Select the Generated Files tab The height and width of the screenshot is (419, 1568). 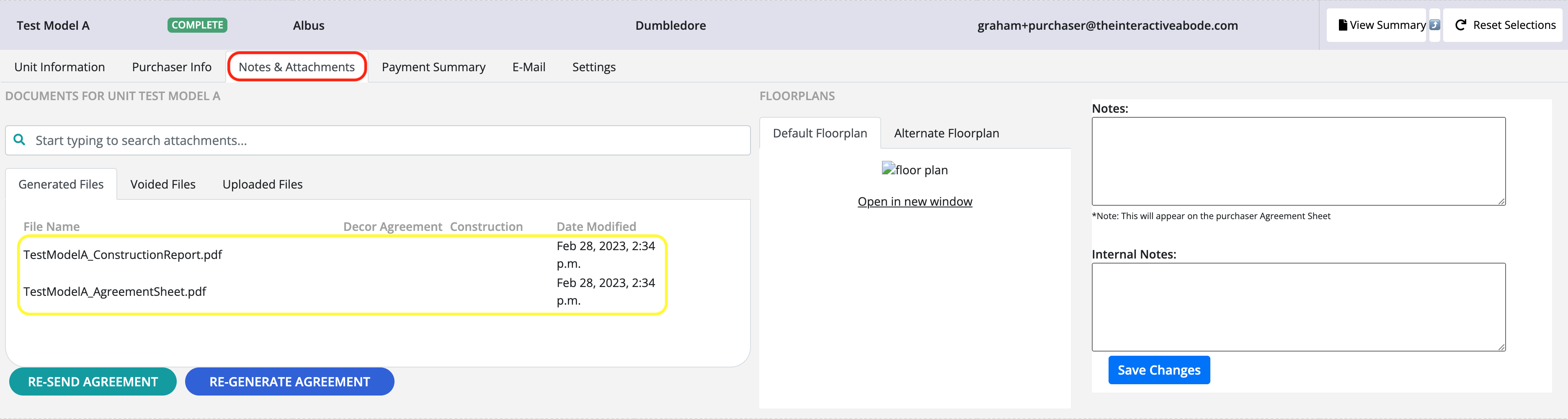pos(61,184)
